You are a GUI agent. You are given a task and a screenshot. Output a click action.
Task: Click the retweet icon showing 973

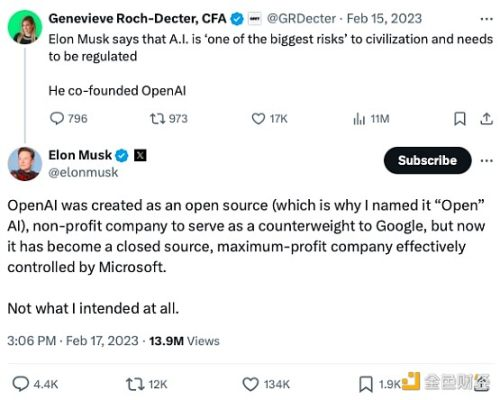tap(157, 119)
